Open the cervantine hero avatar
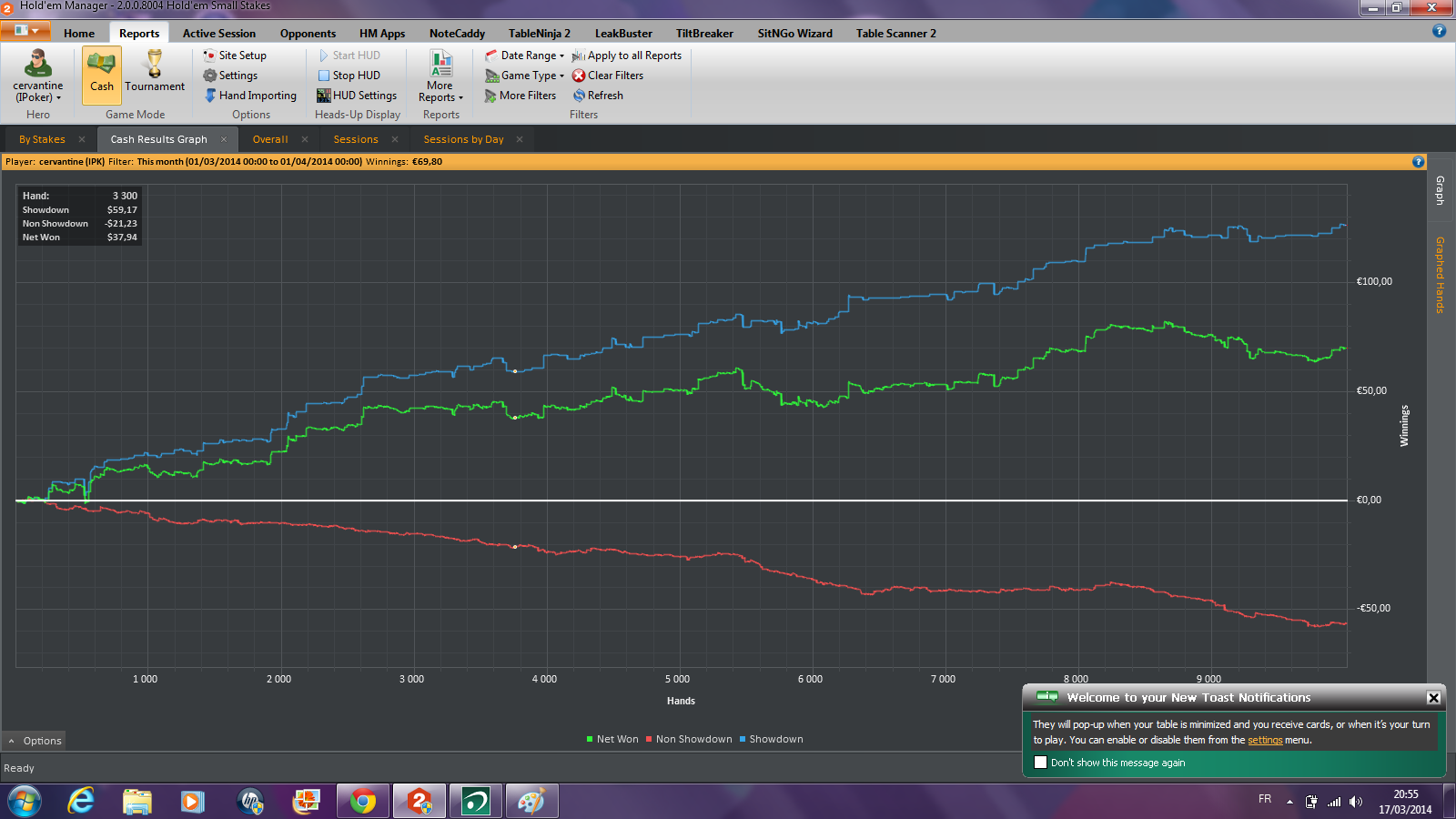Viewport: 1456px width, 819px height. pos(37,65)
